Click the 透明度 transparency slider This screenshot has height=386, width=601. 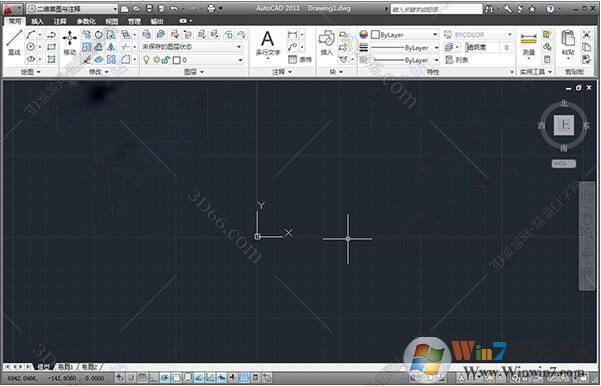482,48
